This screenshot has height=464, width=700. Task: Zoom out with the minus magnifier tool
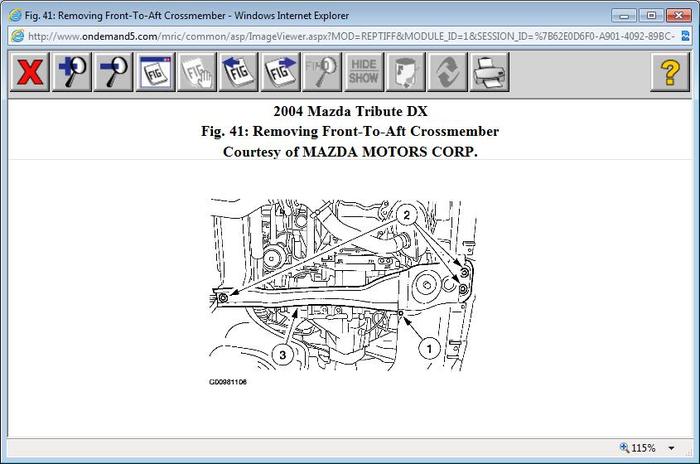coord(113,72)
